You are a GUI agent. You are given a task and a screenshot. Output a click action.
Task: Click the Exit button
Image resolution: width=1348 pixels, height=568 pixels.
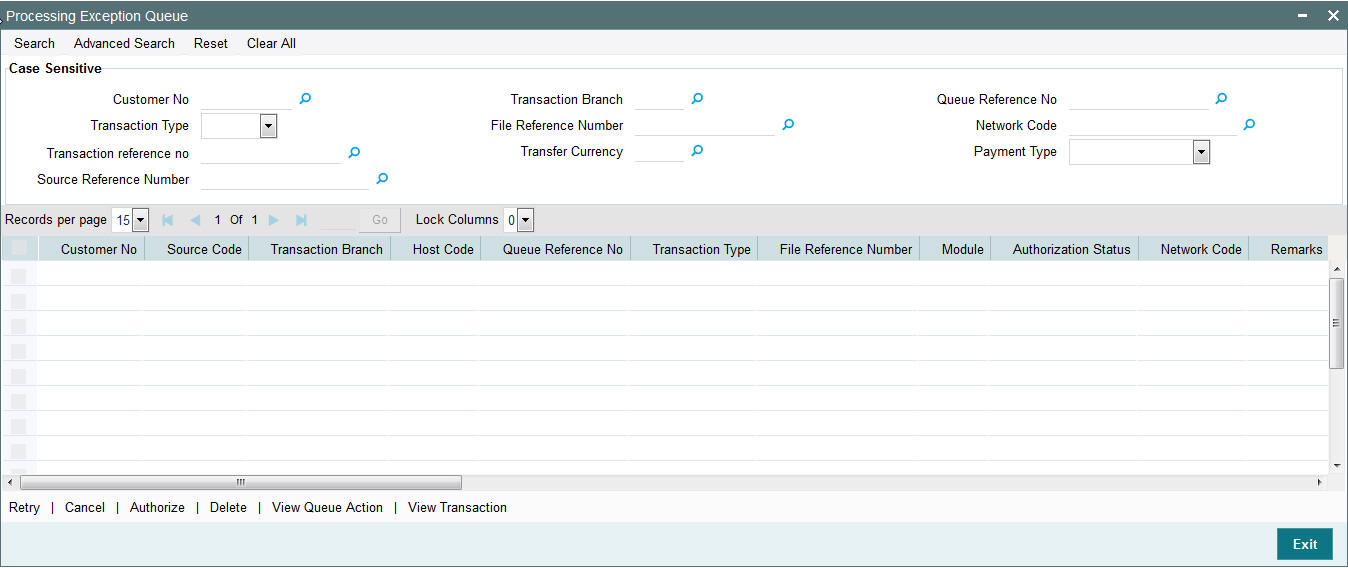(1305, 544)
